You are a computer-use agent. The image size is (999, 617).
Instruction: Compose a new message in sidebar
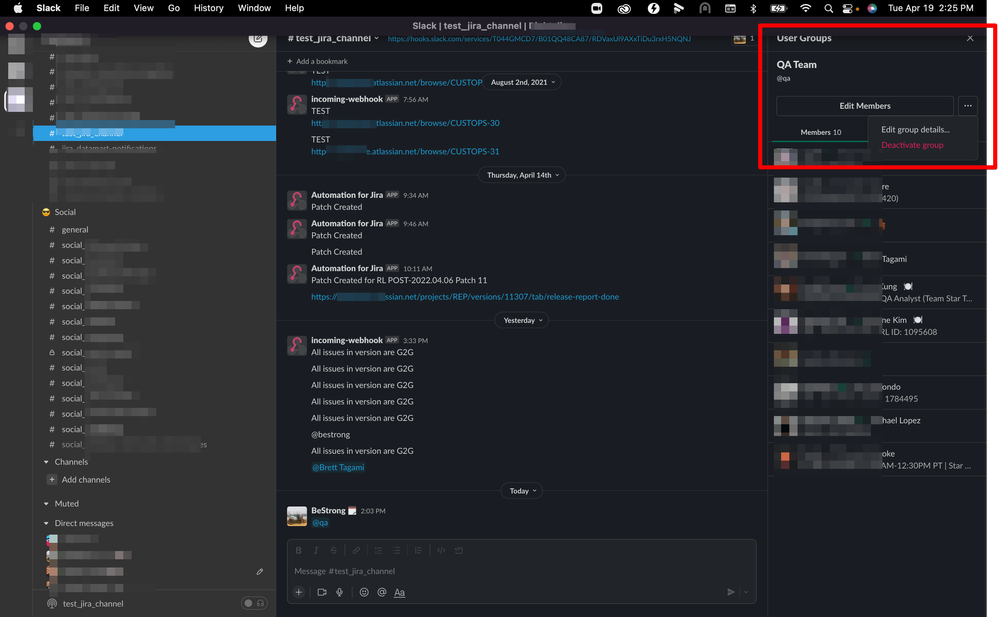[258, 38]
